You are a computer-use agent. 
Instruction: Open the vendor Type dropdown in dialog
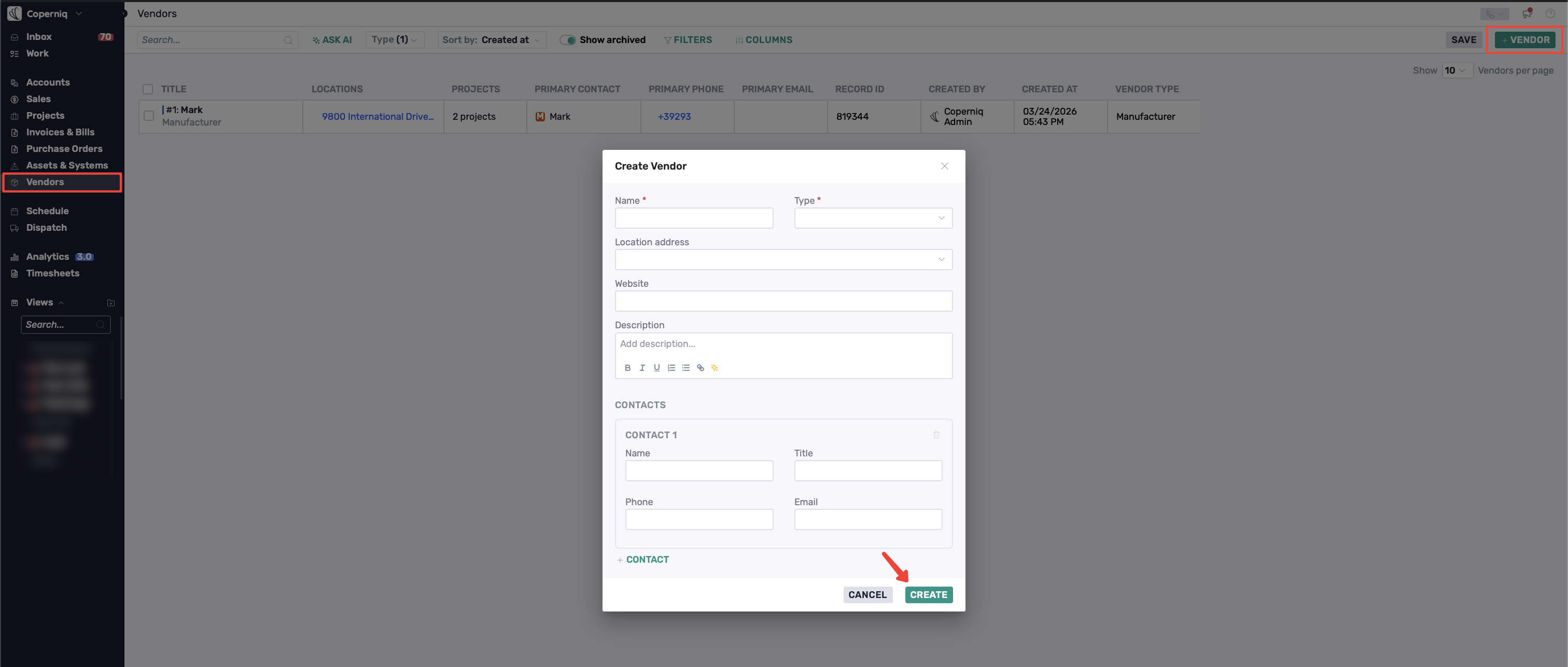[x=873, y=218]
